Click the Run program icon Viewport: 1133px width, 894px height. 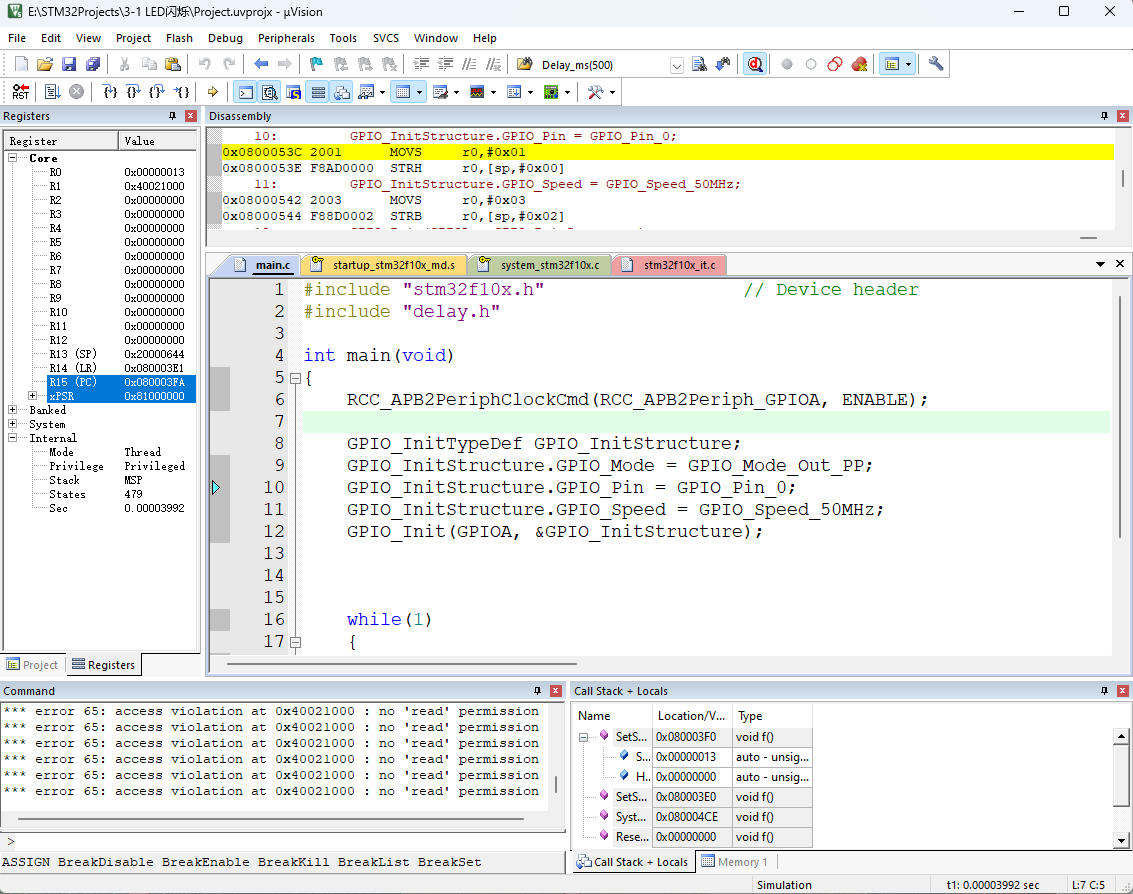52,92
